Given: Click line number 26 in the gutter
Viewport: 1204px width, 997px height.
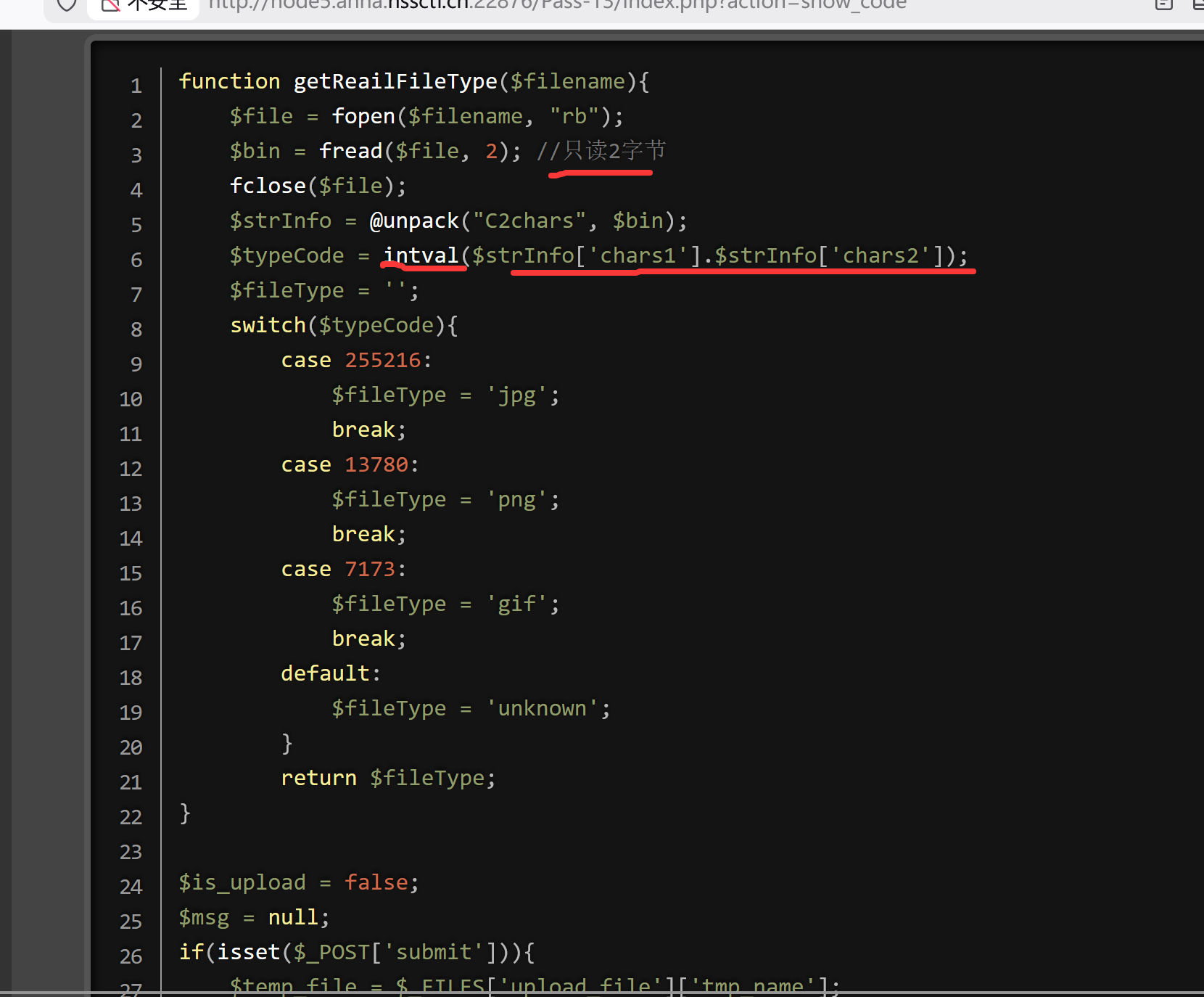Looking at the screenshot, I should pyautogui.click(x=131, y=956).
